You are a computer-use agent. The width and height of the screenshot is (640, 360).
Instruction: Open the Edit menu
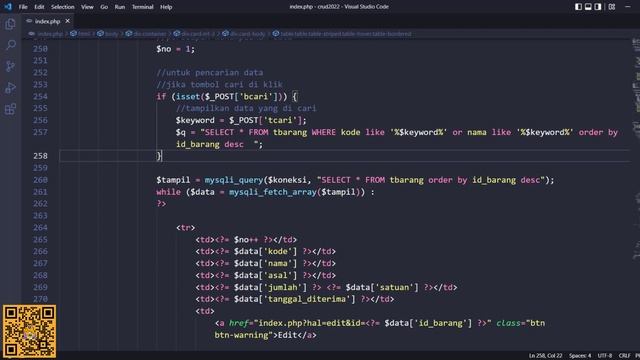(39, 7)
